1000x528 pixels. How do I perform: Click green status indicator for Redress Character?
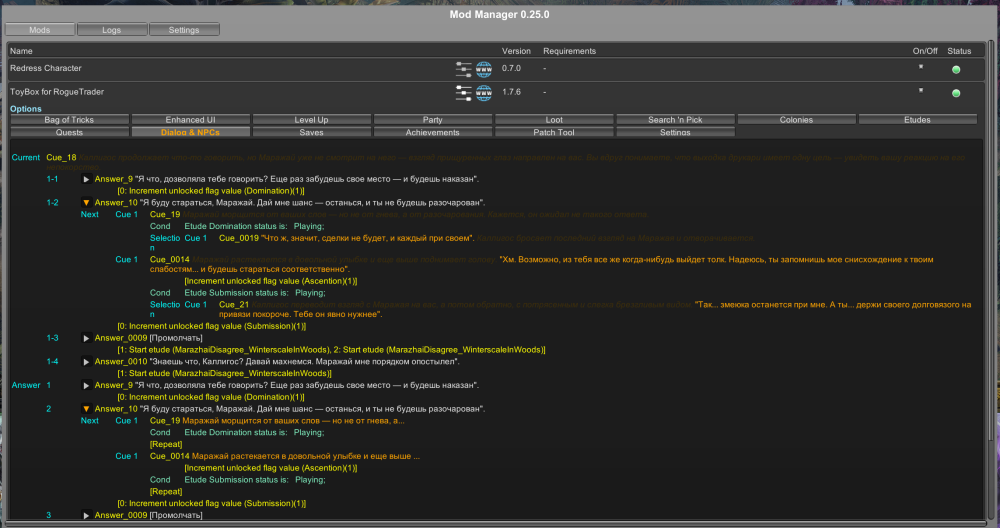[x=956, y=69]
